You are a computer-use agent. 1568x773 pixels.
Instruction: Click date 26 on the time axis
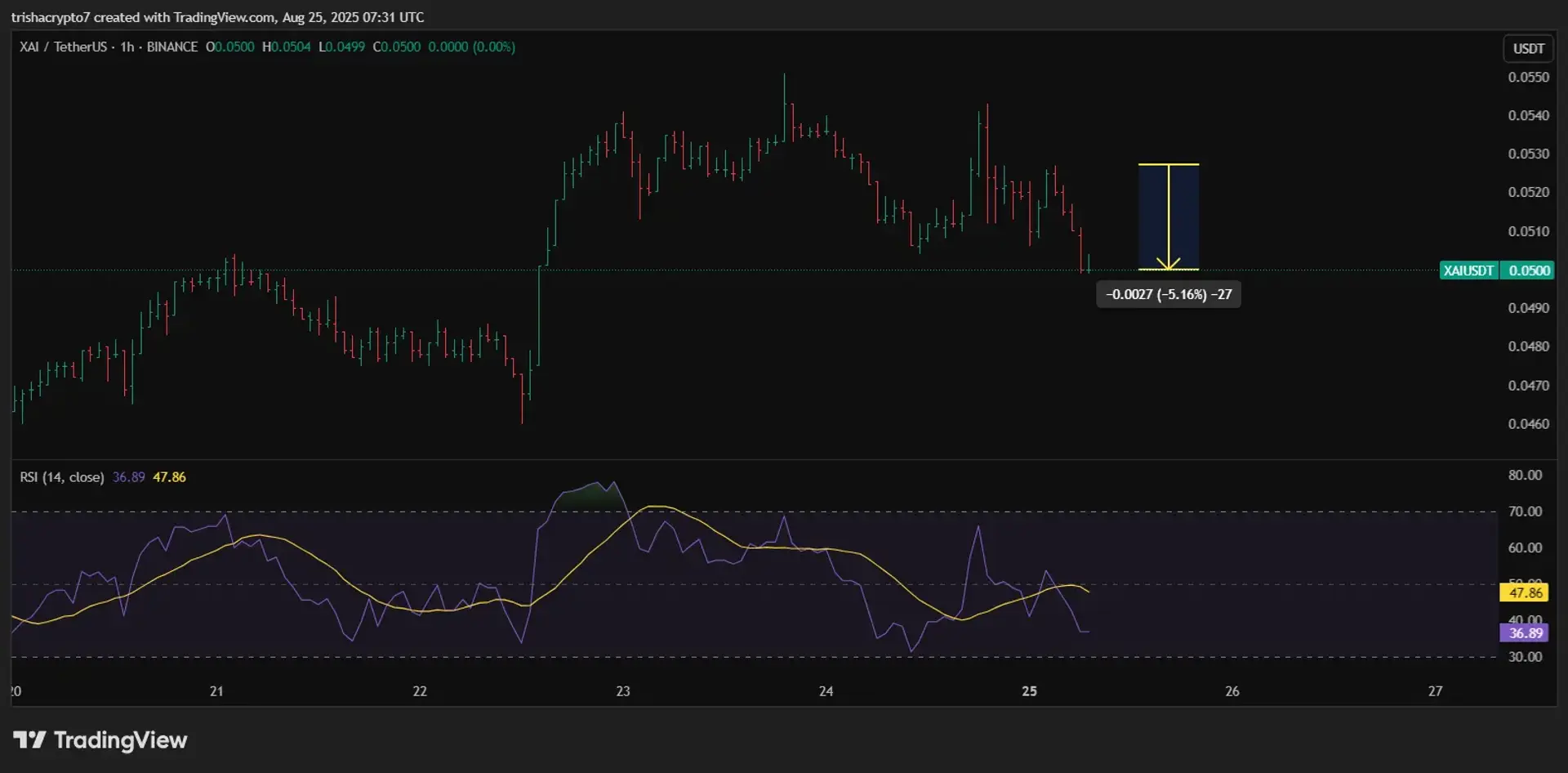pos(1232,691)
